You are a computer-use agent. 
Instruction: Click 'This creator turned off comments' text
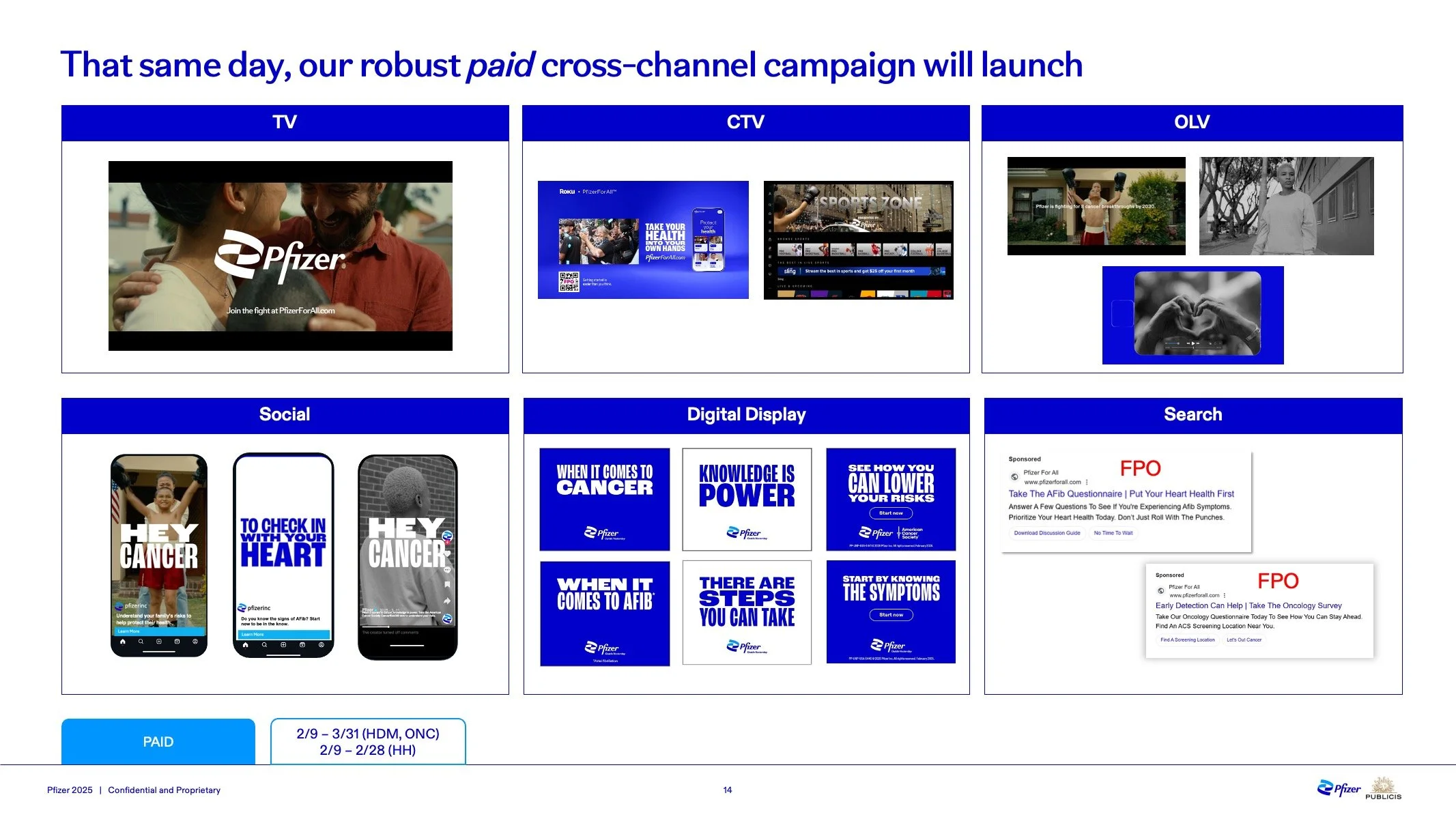pyautogui.click(x=390, y=633)
